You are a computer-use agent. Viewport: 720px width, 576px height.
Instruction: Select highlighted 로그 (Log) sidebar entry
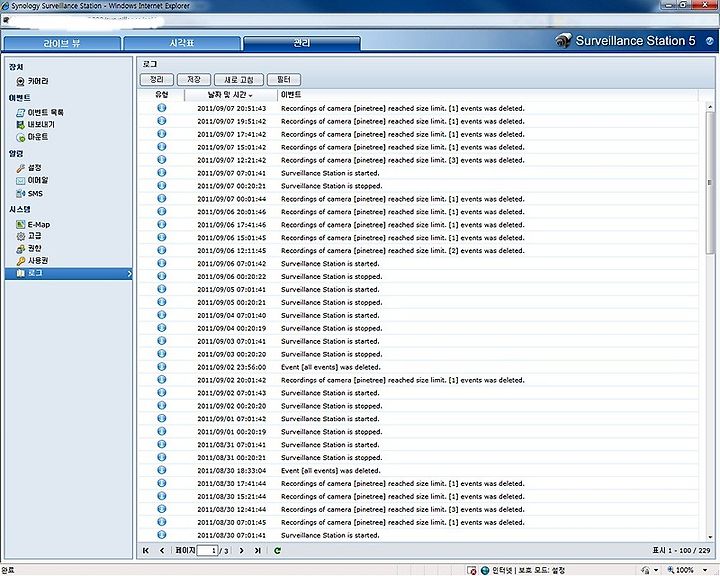pos(68,273)
